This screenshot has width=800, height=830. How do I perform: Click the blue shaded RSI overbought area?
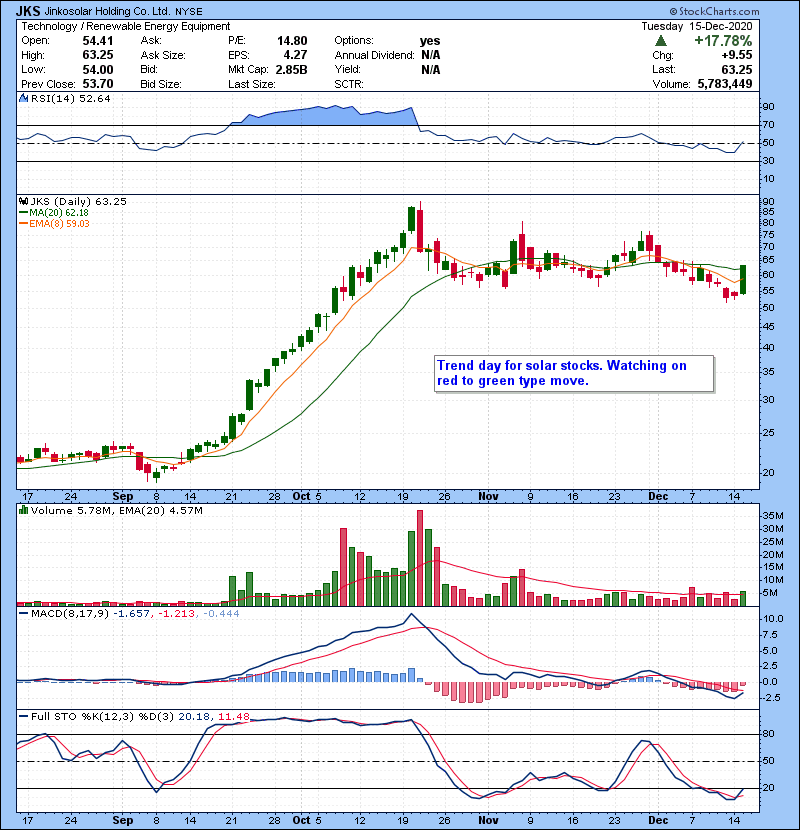click(x=330, y=116)
